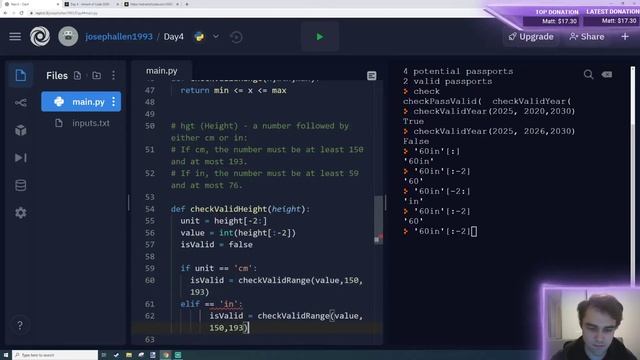Click line 54 checkValidHeight definition
Image resolution: width=640 pixels, height=360 pixels.
click(x=240, y=209)
